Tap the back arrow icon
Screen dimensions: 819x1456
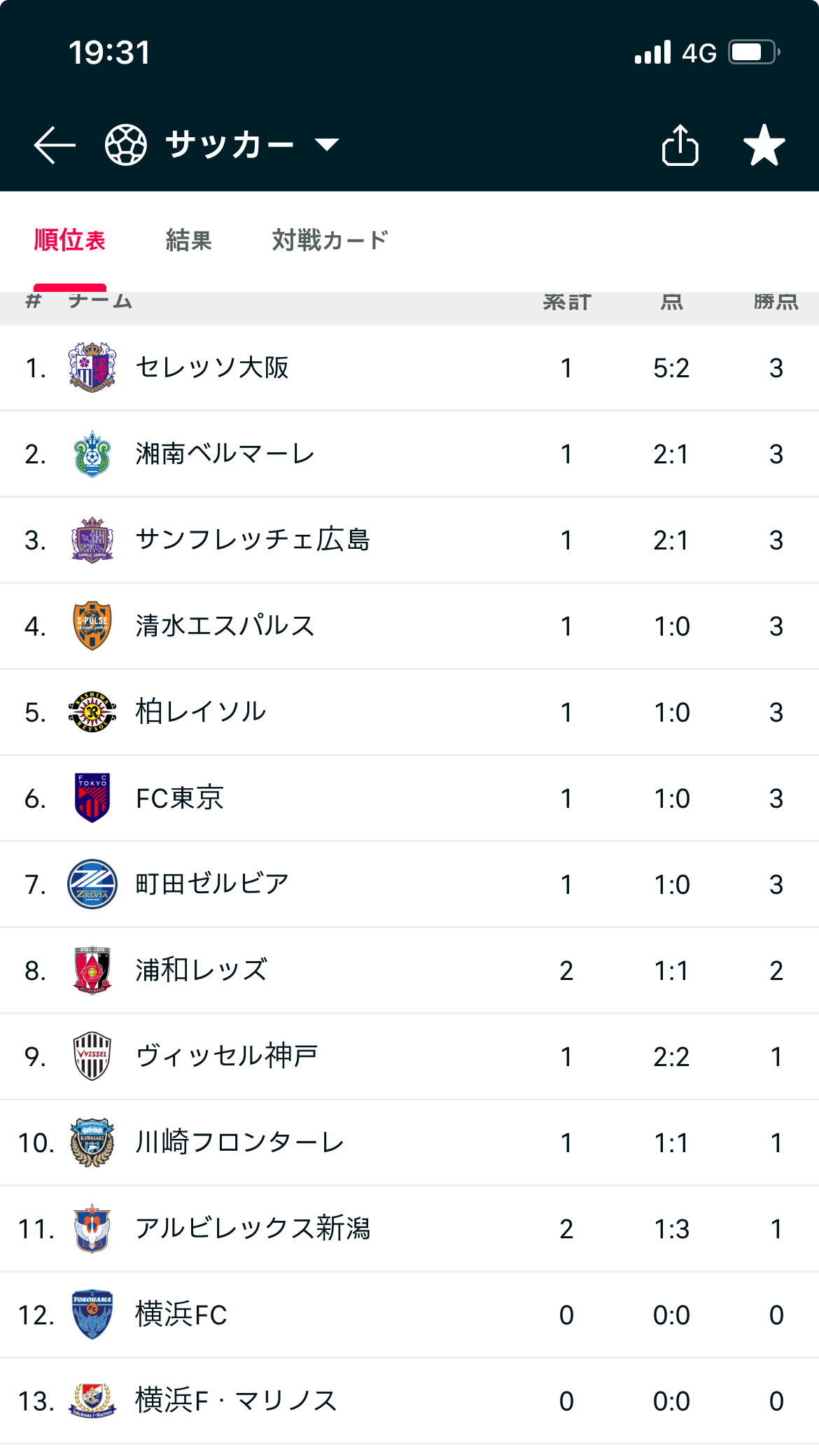click(x=55, y=145)
